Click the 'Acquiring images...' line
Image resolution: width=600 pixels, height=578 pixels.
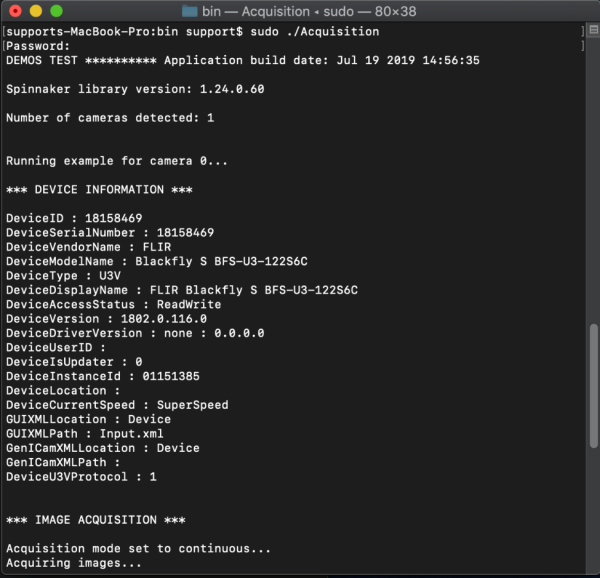click(x=74, y=563)
